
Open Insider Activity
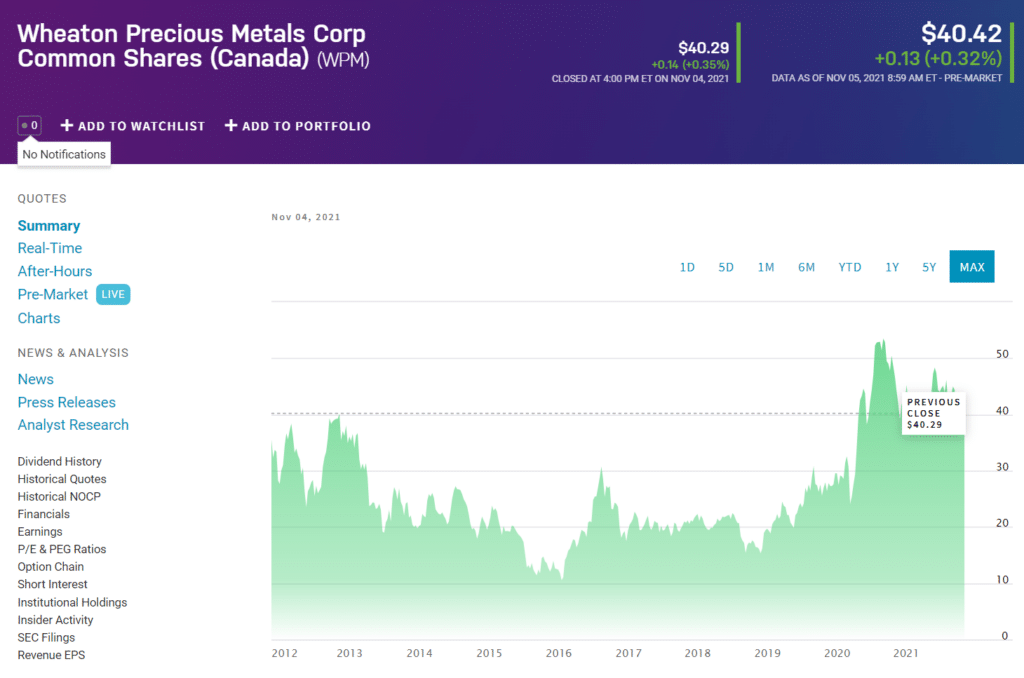[55, 621]
